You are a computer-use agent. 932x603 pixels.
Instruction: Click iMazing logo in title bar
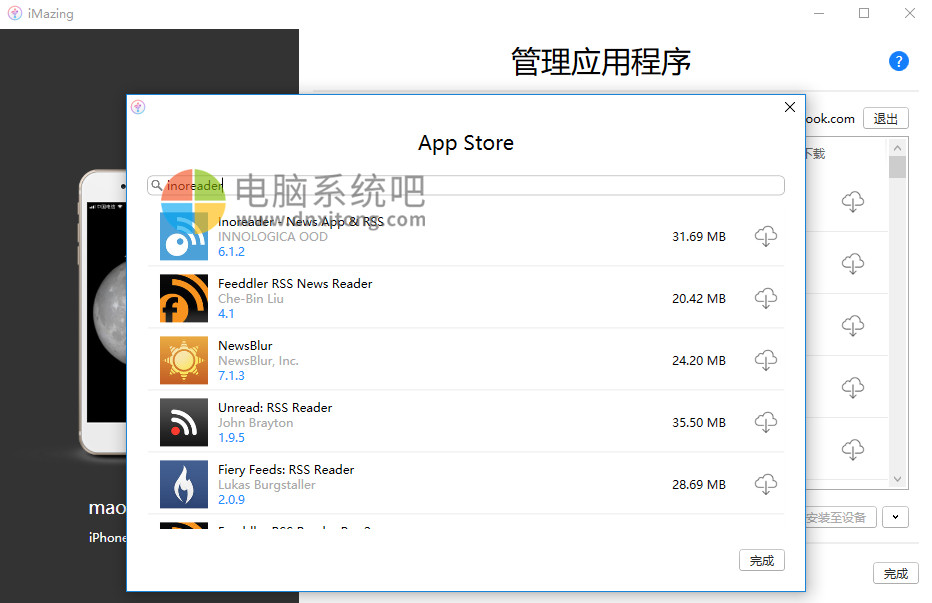tap(15, 12)
